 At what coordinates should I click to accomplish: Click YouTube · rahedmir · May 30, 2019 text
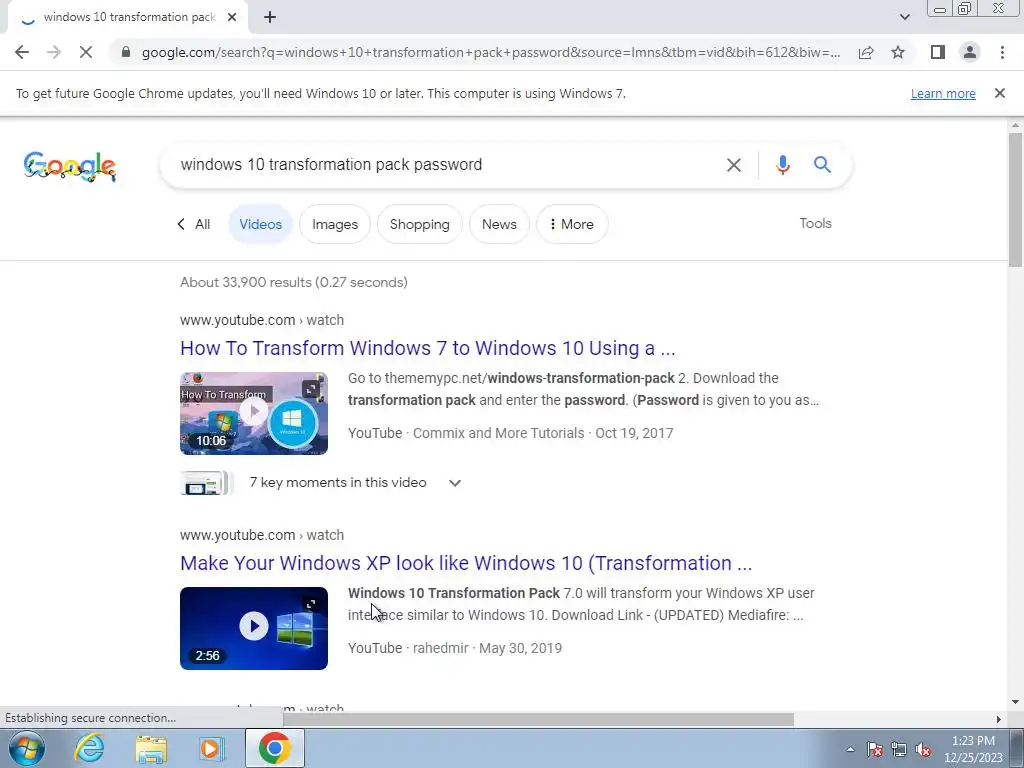tap(455, 648)
